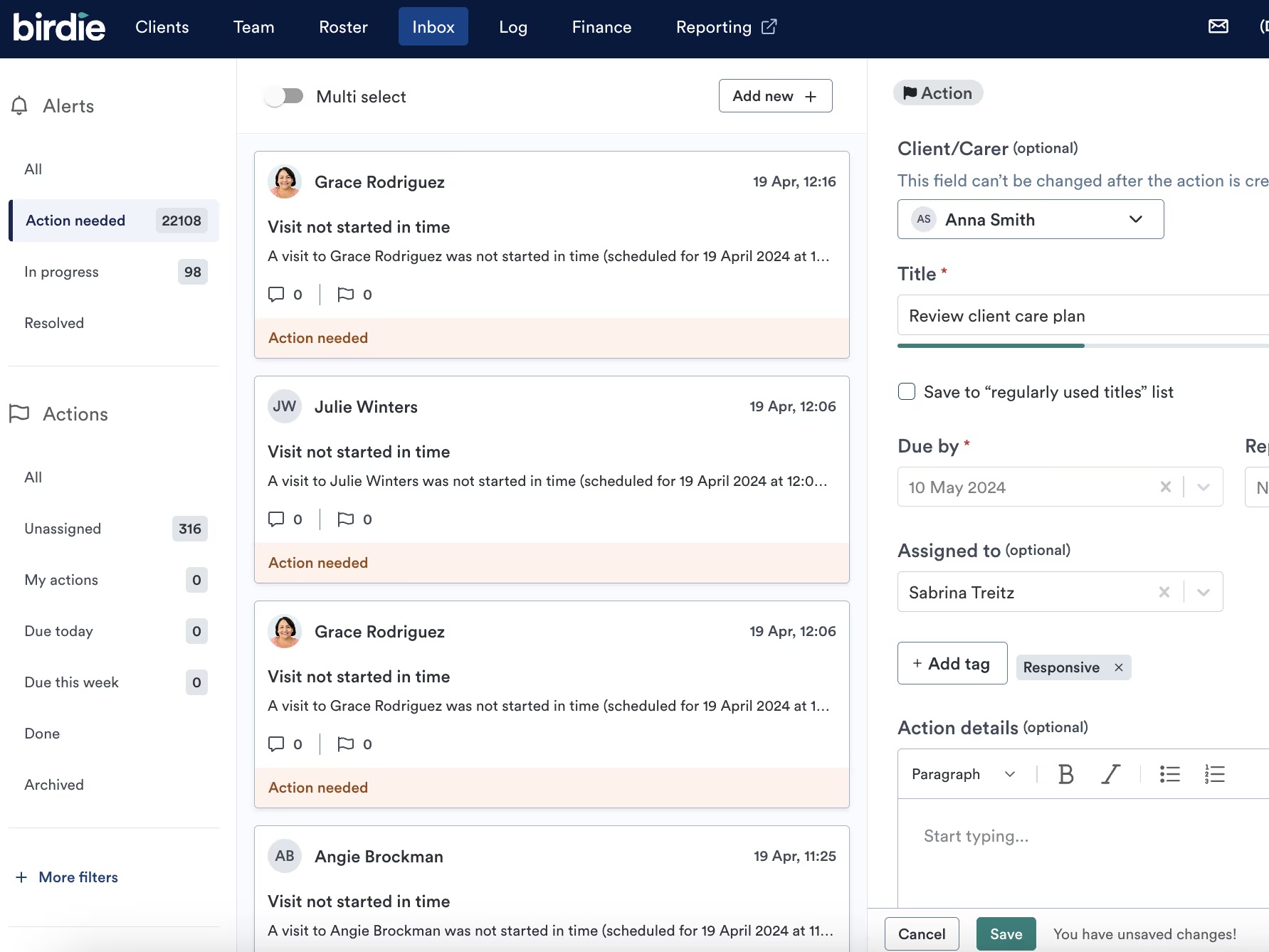Click the Add tag button
Viewport: 1269px width, 952px height.
(952, 663)
